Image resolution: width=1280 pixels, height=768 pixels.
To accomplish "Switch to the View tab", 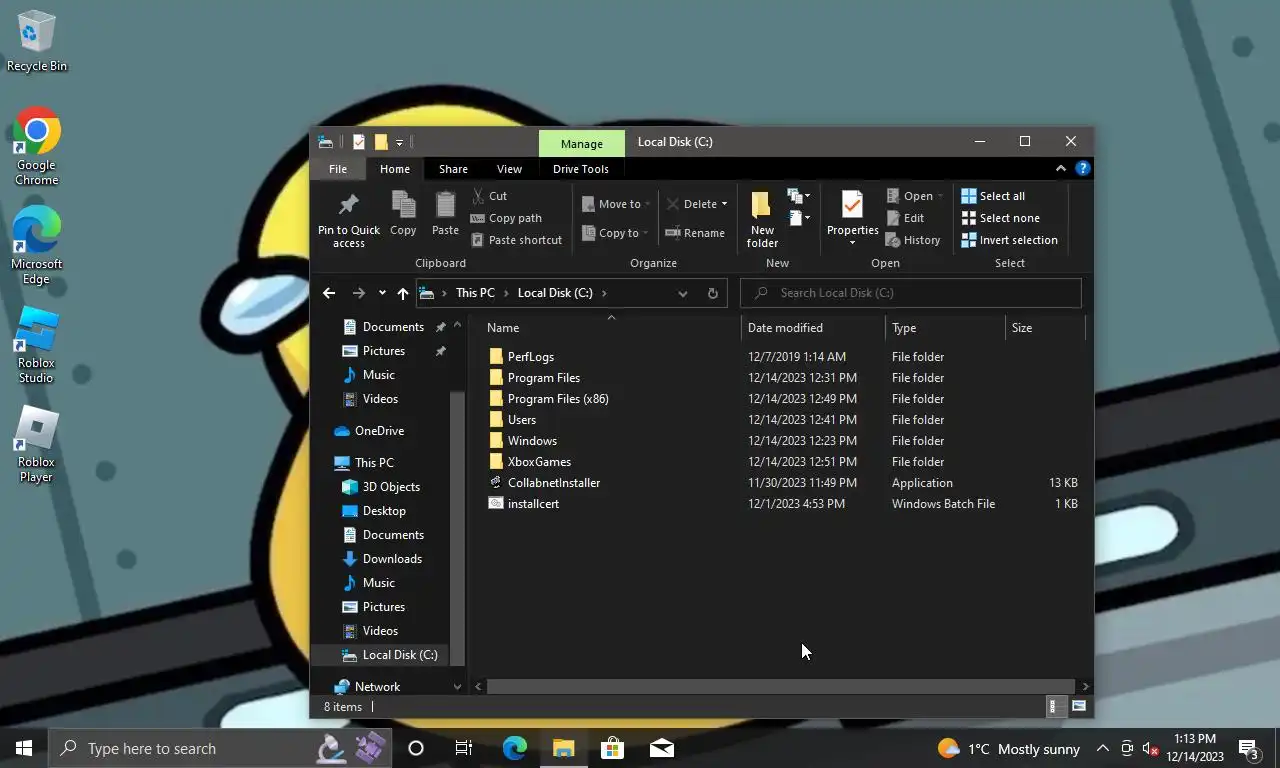I will [509, 169].
